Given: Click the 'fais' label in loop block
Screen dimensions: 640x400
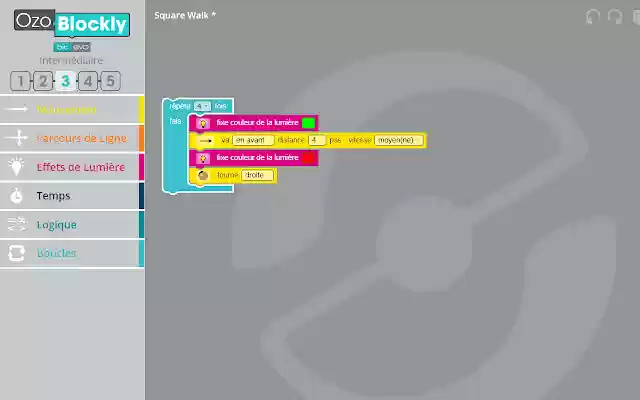Looking at the screenshot, I should tap(175, 121).
